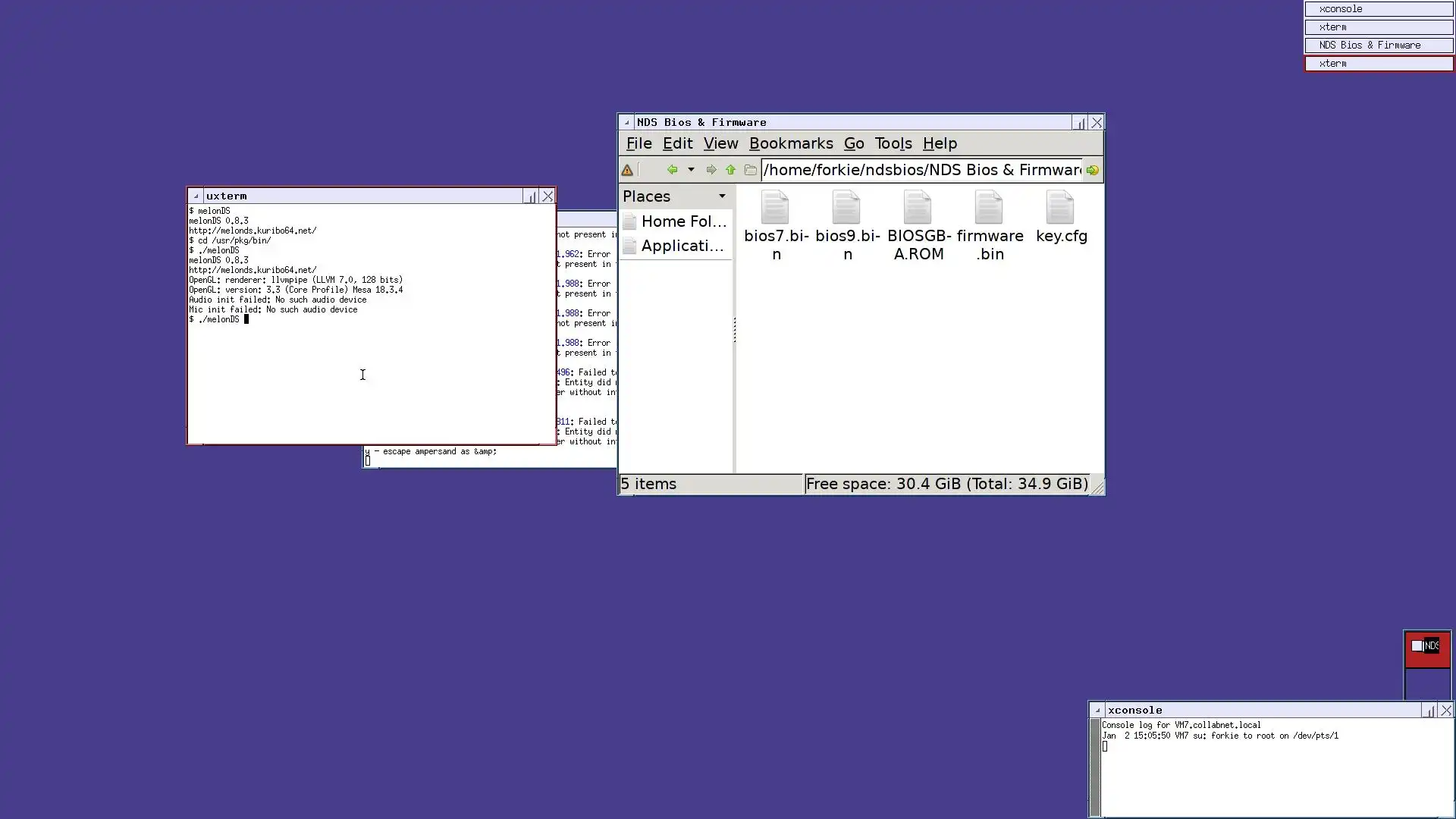
Task: Click the file manager location path field
Action: (921, 170)
